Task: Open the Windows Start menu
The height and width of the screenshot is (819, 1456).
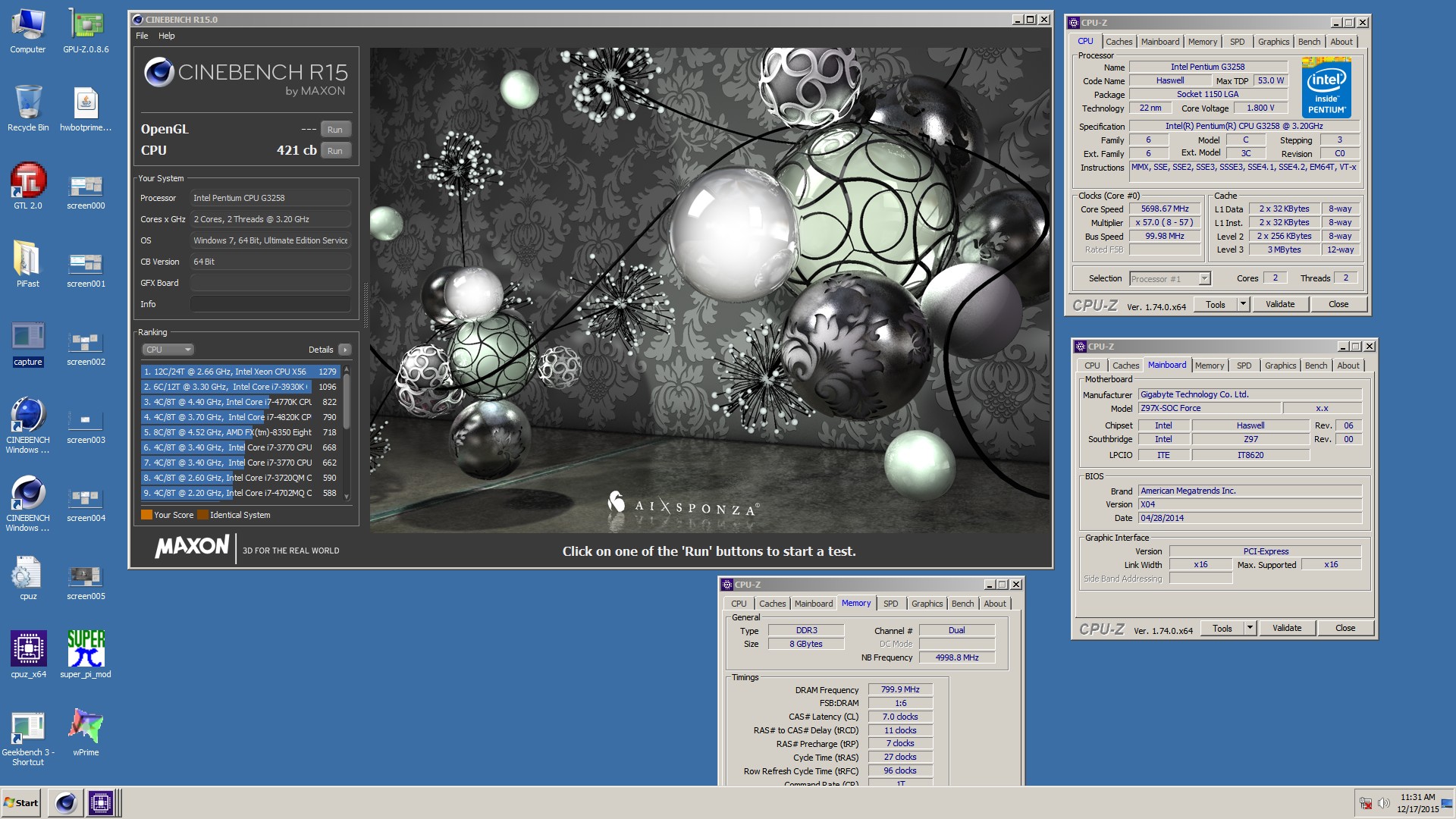Action: pyautogui.click(x=21, y=802)
